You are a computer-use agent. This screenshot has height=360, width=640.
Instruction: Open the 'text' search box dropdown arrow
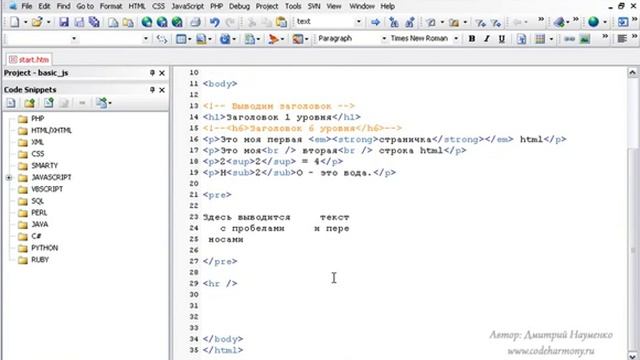pos(359,22)
